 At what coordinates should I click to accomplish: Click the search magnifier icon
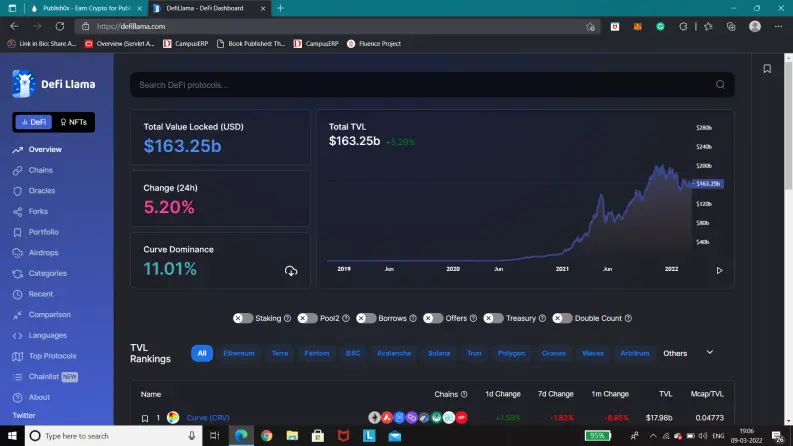[720, 85]
